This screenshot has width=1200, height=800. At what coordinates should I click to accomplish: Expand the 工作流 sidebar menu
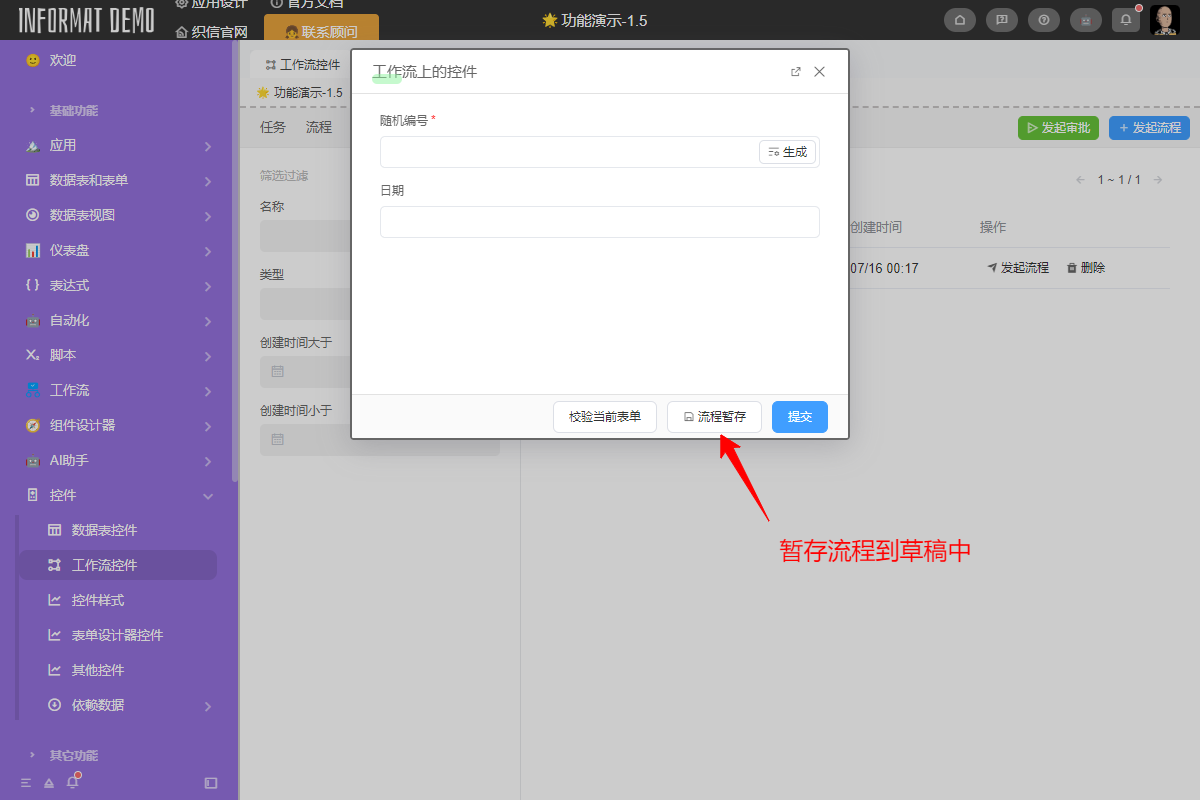[118, 390]
